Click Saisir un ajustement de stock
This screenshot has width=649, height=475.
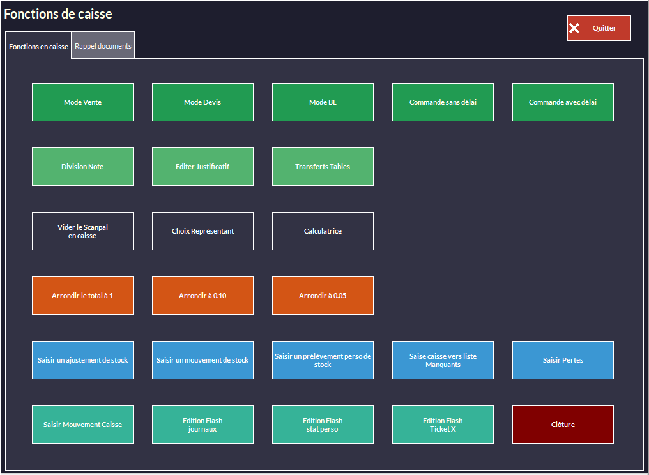[82, 360]
